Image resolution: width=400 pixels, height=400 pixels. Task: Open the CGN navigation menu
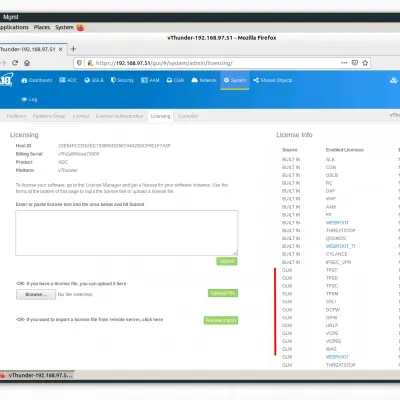click(x=175, y=80)
